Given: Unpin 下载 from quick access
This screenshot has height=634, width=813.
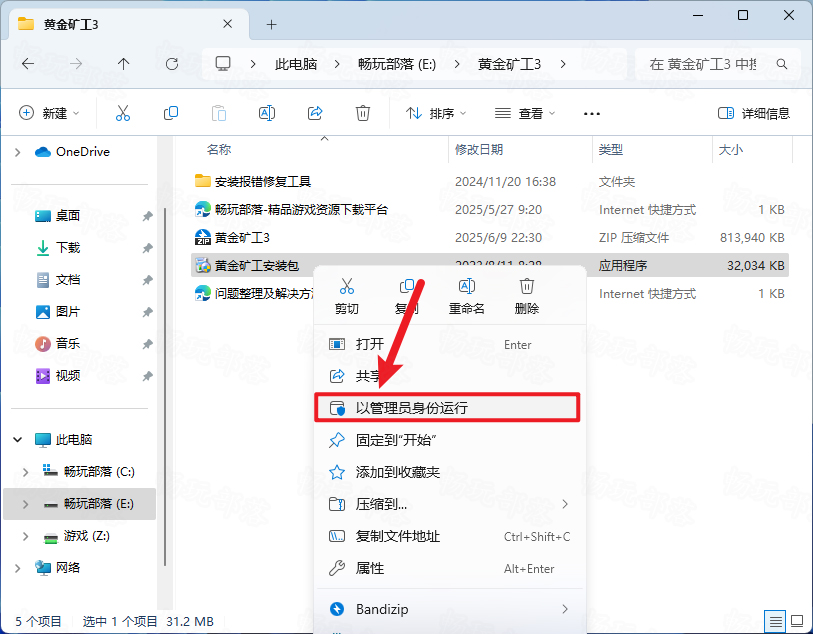Looking at the screenshot, I should [148, 248].
